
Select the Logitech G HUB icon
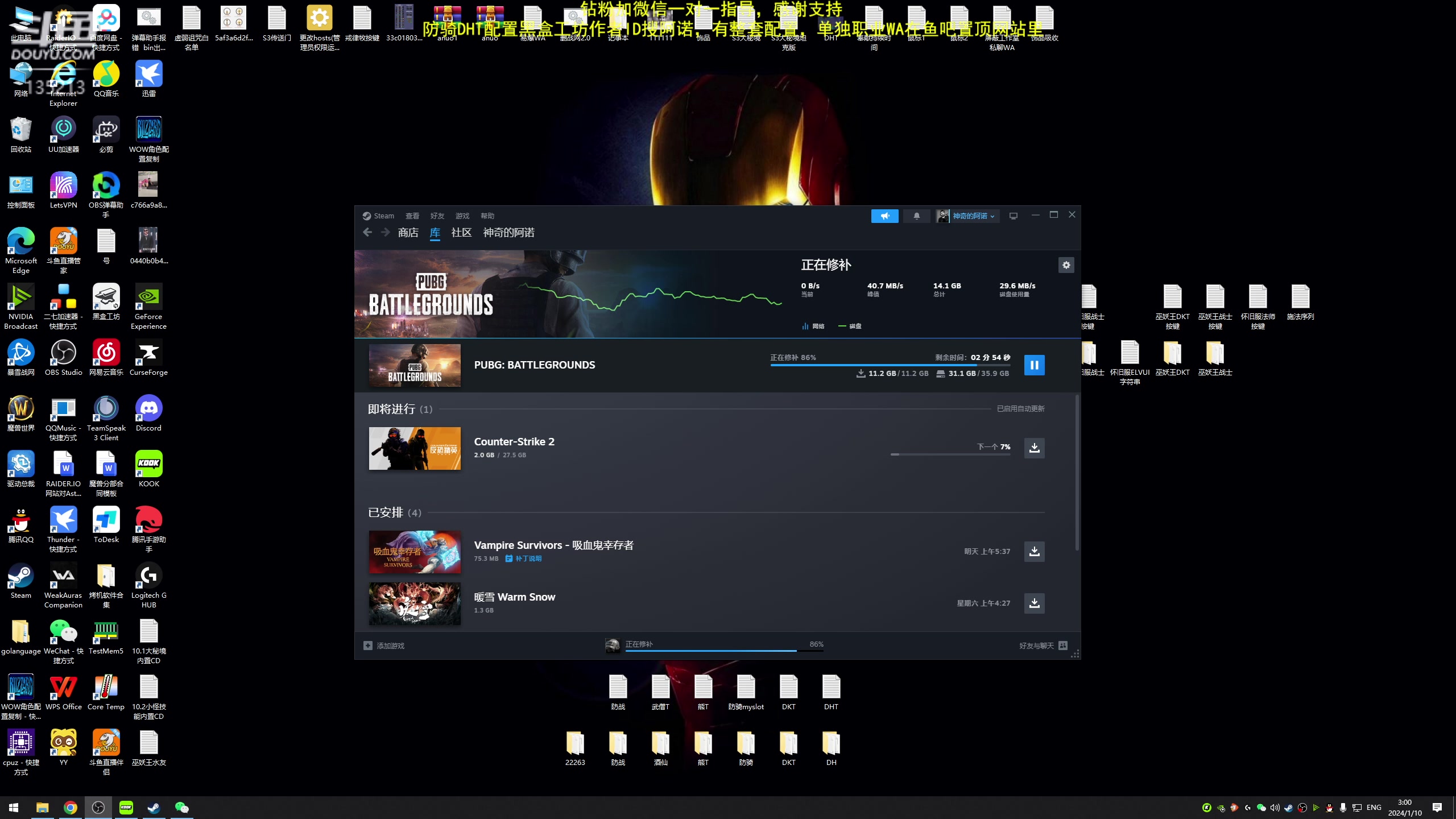coord(148,585)
